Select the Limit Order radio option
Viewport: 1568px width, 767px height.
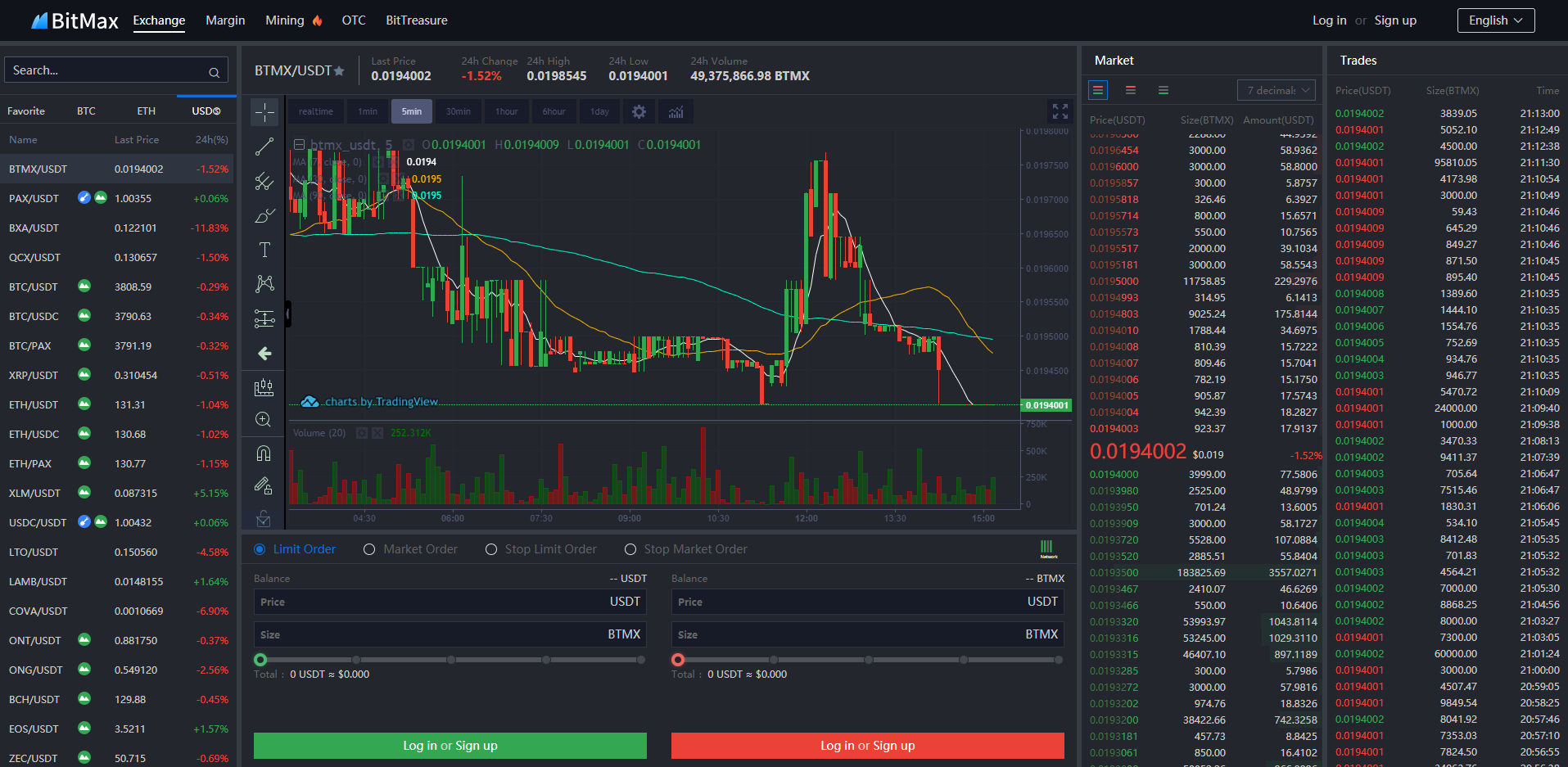tap(260, 549)
